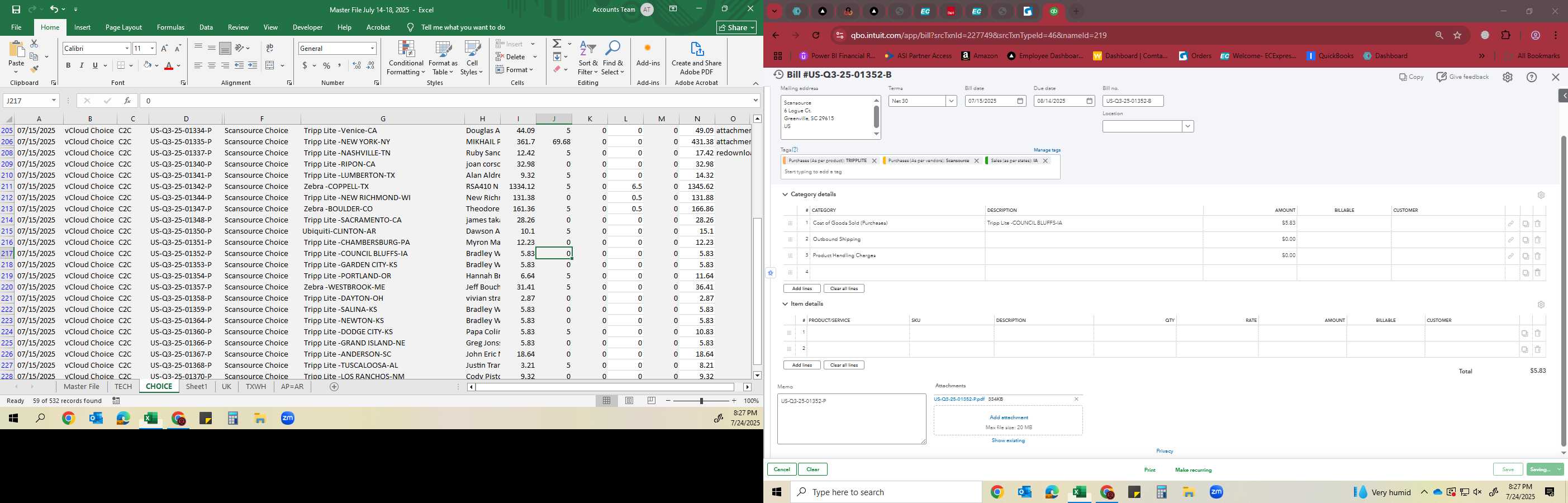Collapse the Category details section

point(785,194)
